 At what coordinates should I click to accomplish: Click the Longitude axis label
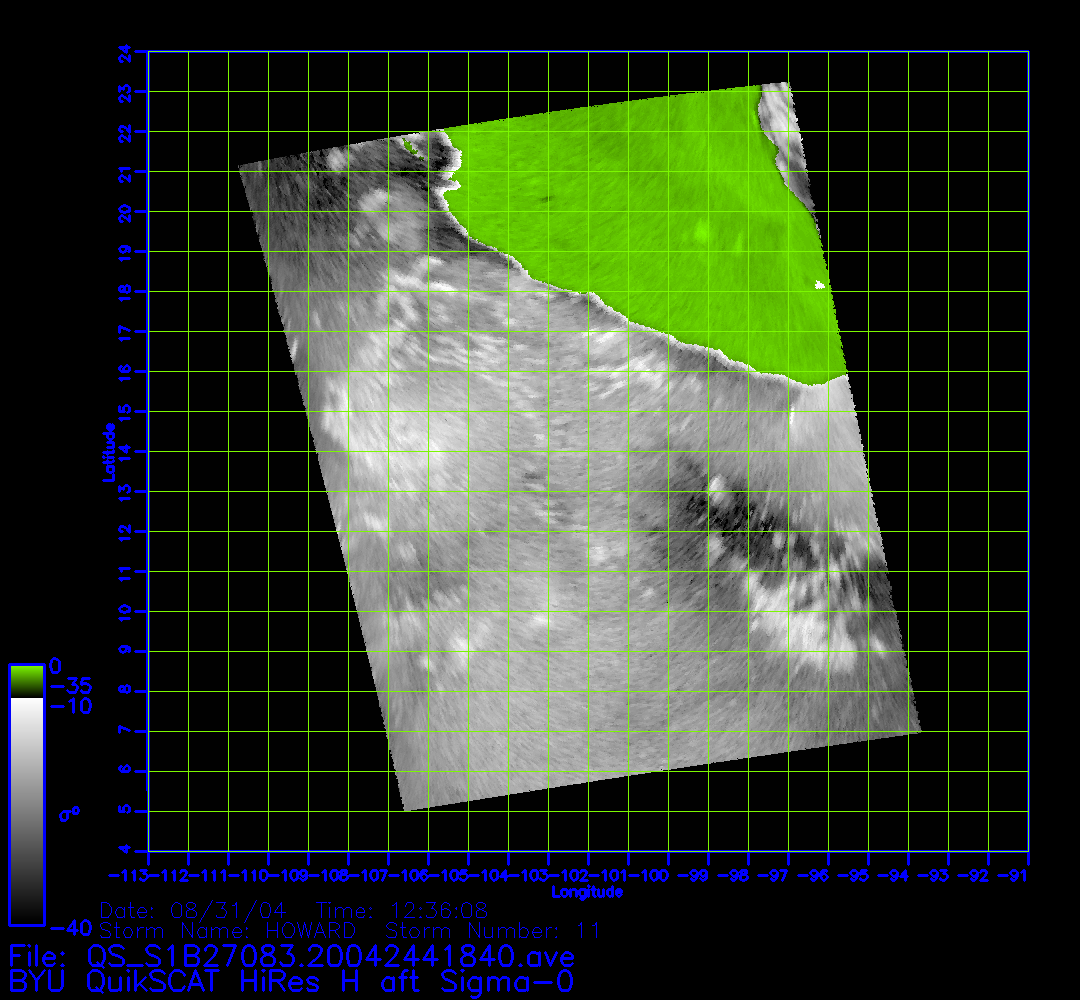[x=587, y=892]
